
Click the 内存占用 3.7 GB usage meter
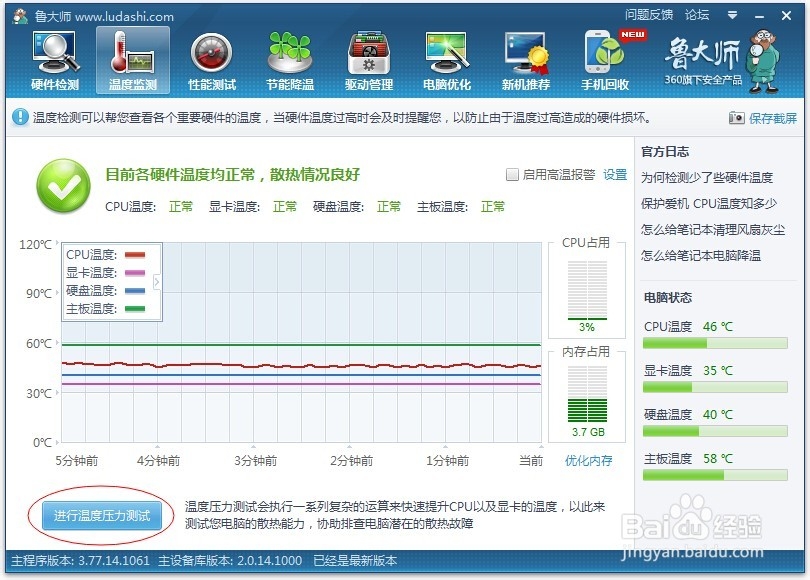[587, 394]
